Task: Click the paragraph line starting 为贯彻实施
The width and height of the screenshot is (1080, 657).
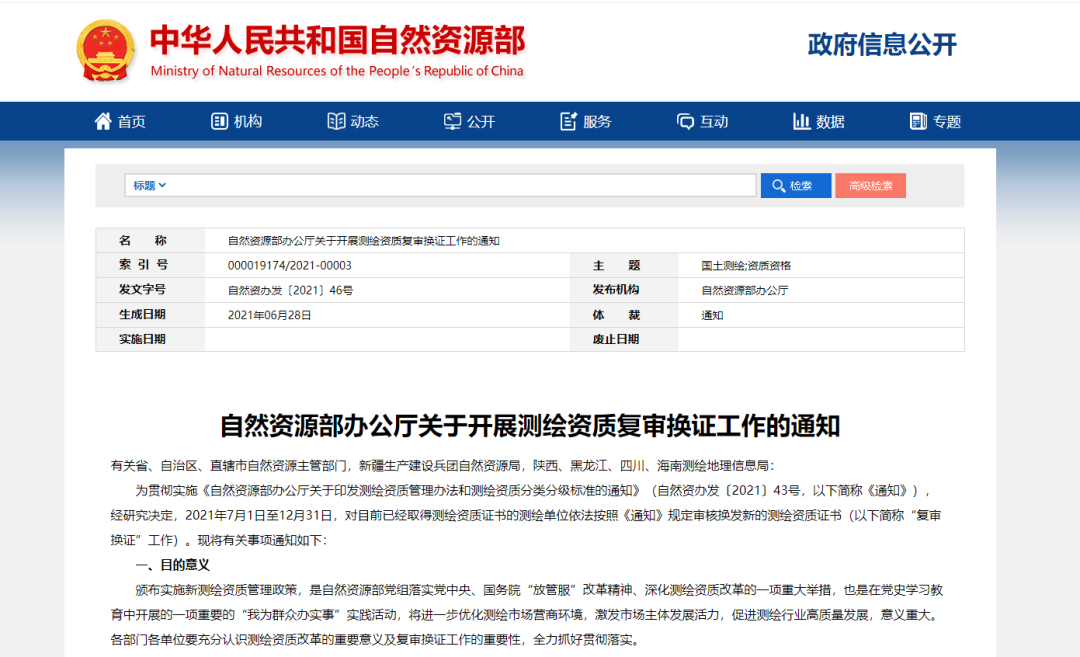Action: pos(532,490)
